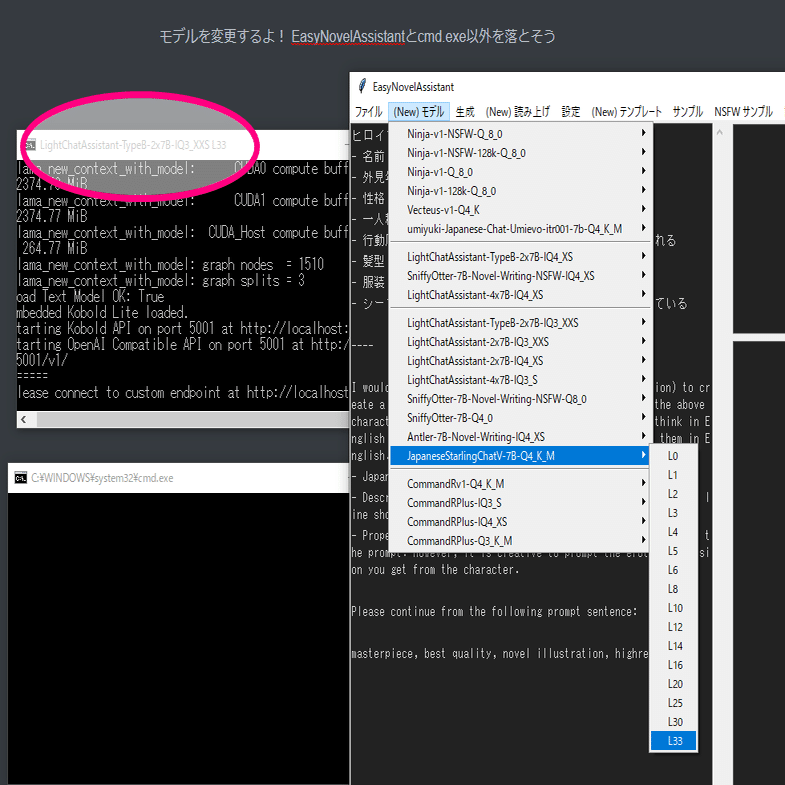The height and width of the screenshot is (785, 785).
Task: Click the console window horizontal scrollbar track
Action: click(193, 420)
